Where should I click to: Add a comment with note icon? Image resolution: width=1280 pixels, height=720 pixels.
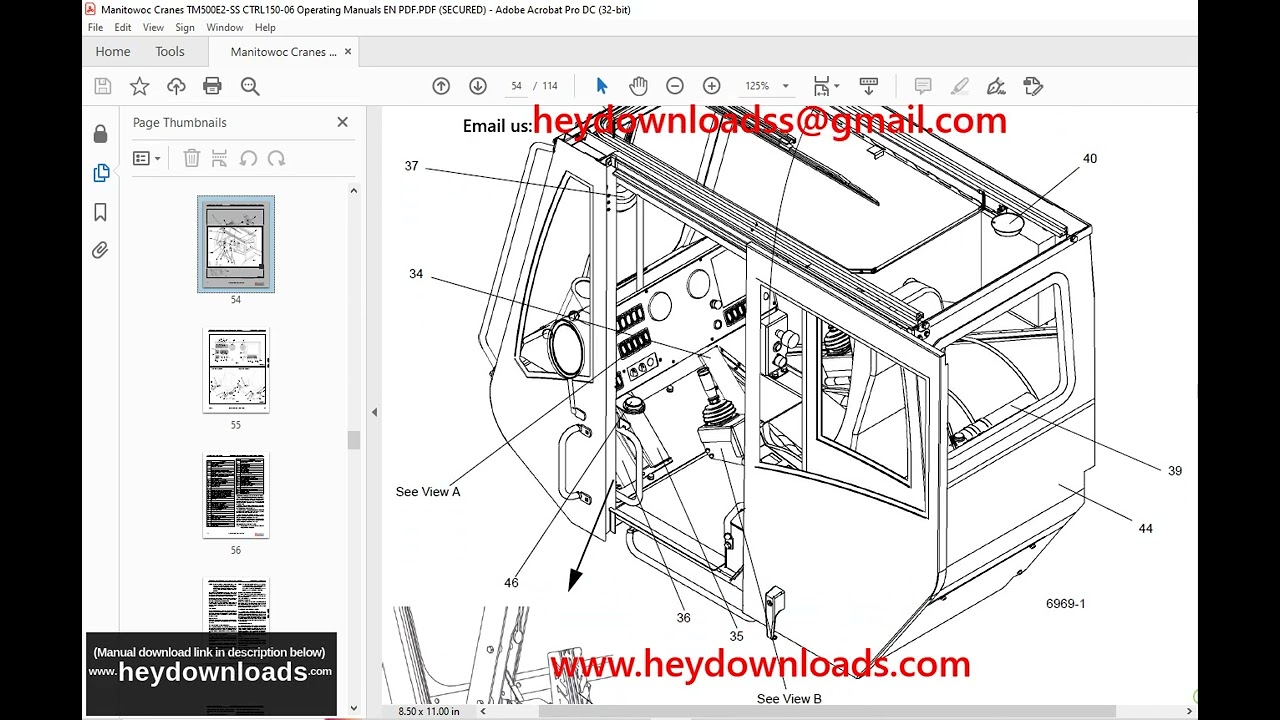(x=923, y=86)
